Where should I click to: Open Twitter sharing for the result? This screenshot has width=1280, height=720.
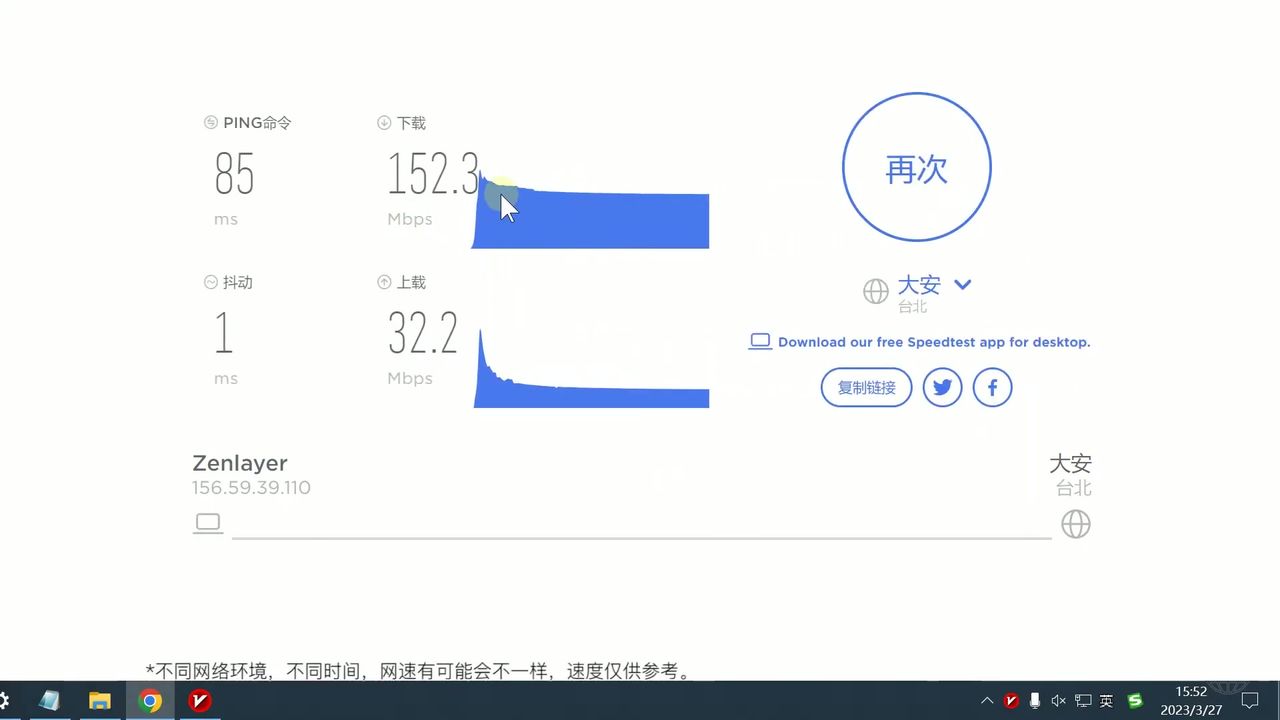coord(942,387)
